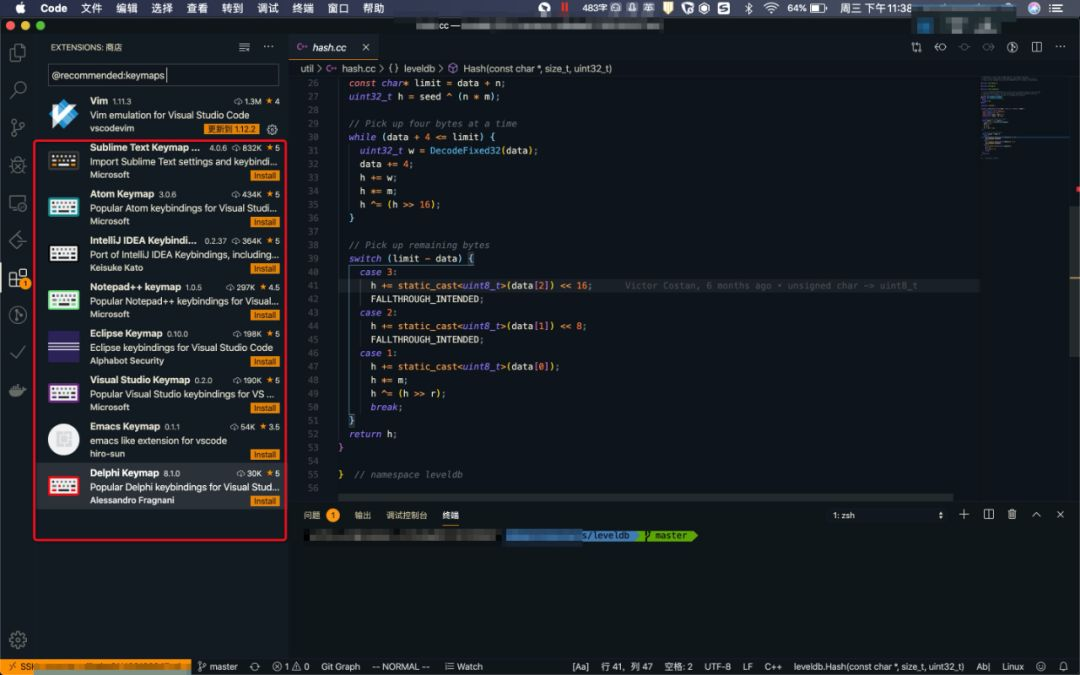Open Bluetooth menu in macOS menu bar
Viewport: 1080px width, 675px height.
click(x=749, y=8)
